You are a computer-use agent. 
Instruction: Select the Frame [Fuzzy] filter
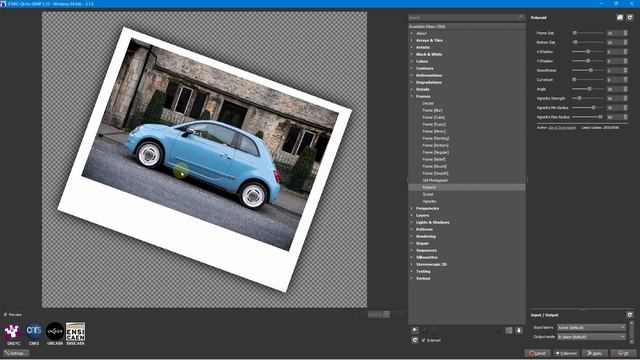pyautogui.click(x=434, y=124)
